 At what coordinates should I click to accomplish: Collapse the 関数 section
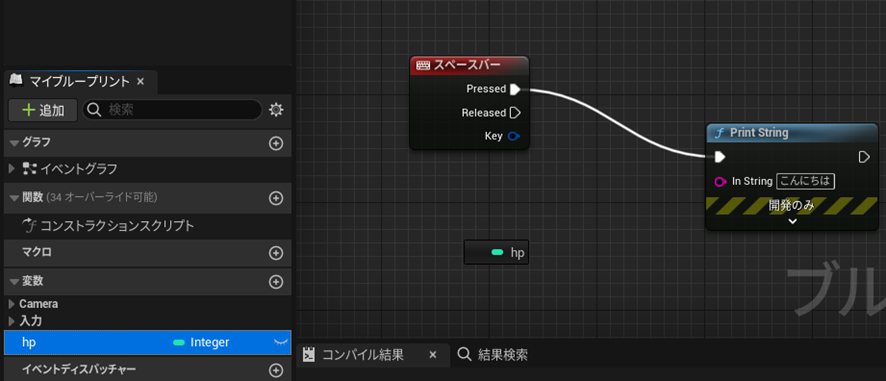coord(15,198)
